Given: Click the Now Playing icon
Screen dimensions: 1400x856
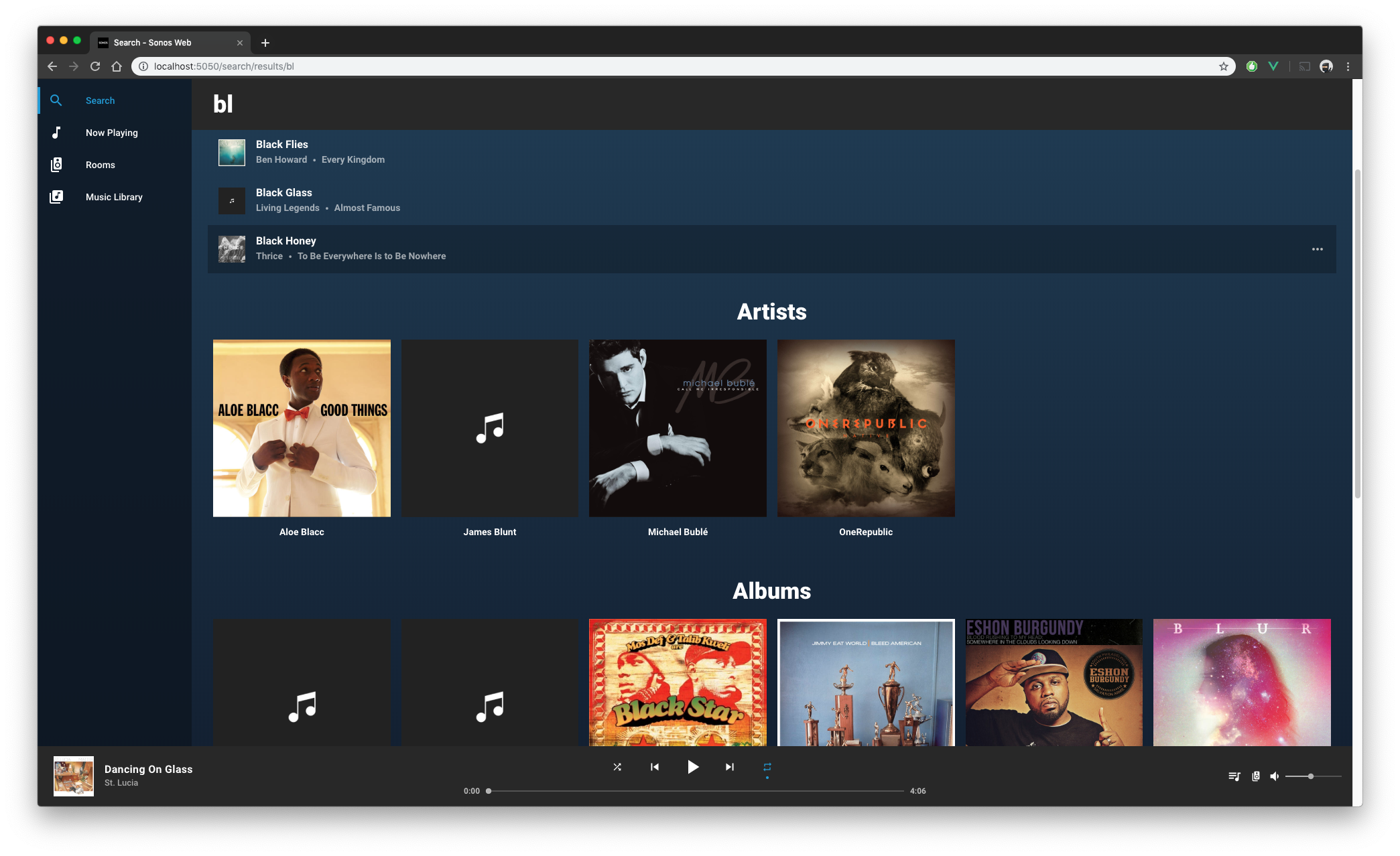Looking at the screenshot, I should pos(56,132).
